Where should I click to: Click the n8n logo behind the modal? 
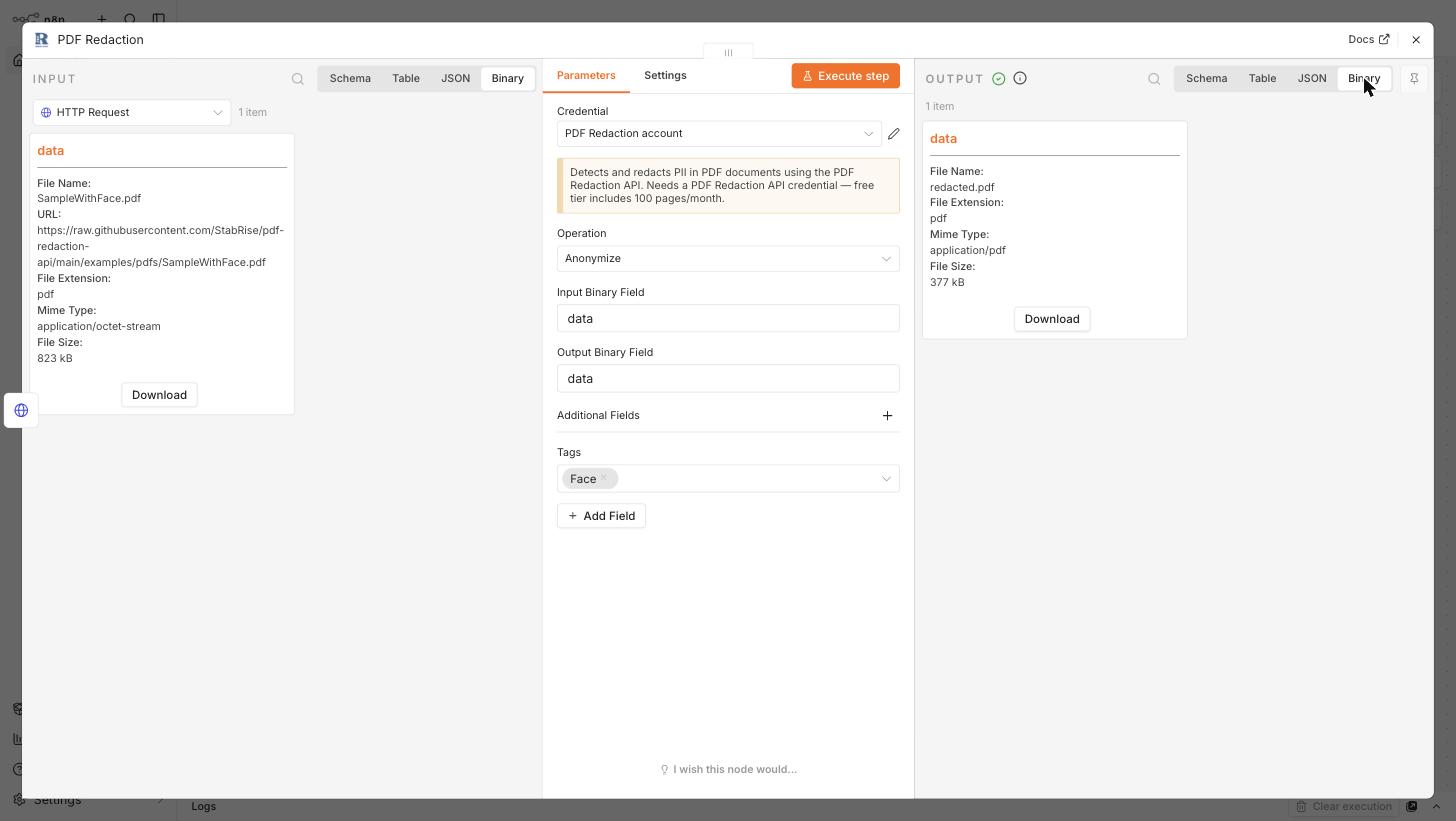38,19
